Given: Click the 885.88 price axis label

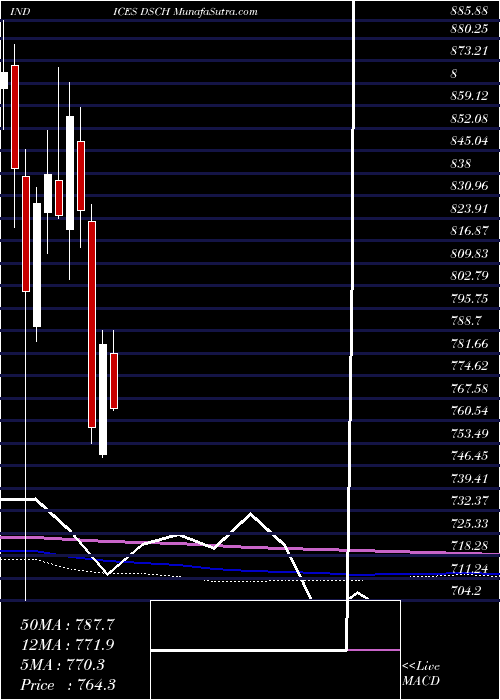Looking at the screenshot, I should click(468, 12).
